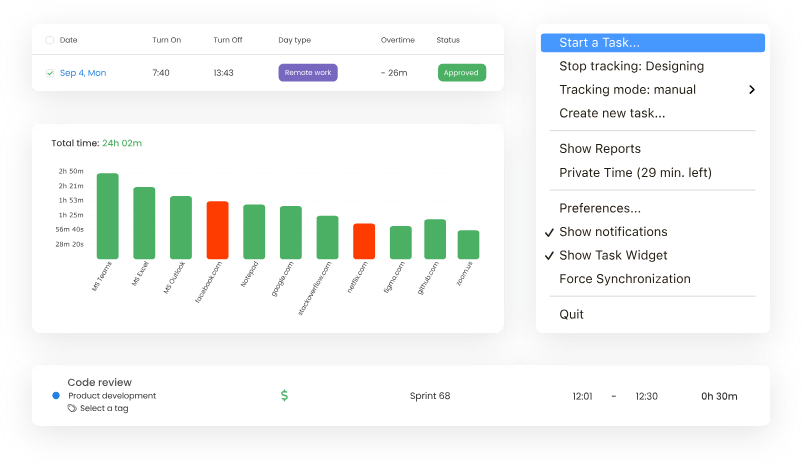
Task: Click the tag icon beside Select a tag
Action: tap(72, 408)
